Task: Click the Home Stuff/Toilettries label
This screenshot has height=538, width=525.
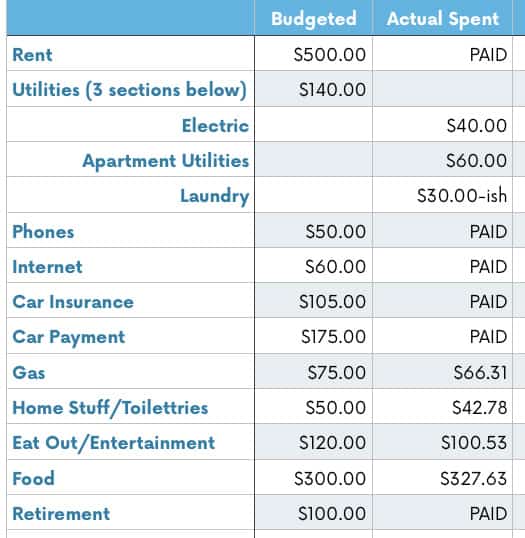Action: click(110, 408)
